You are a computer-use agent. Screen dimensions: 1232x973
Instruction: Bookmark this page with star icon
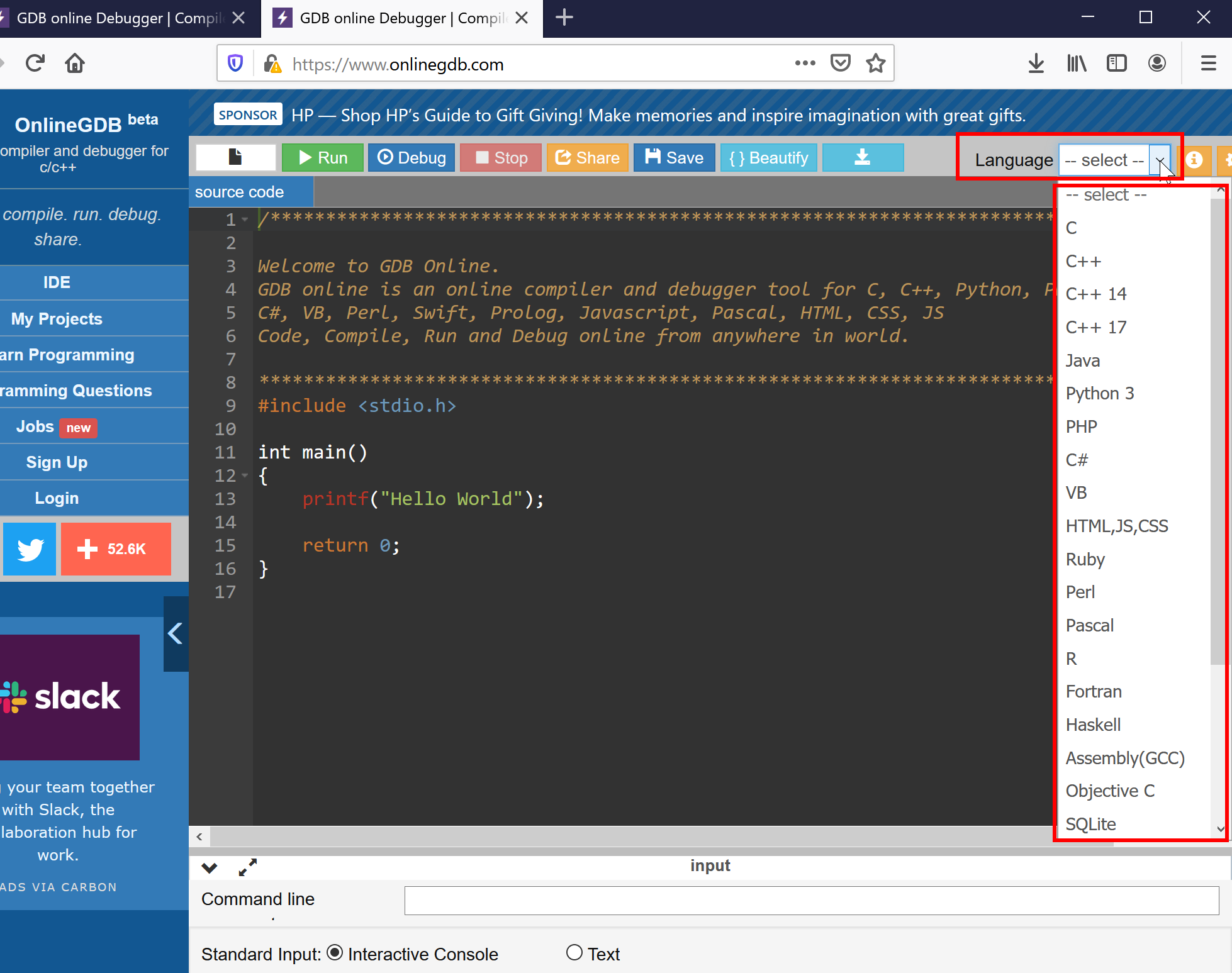875,64
